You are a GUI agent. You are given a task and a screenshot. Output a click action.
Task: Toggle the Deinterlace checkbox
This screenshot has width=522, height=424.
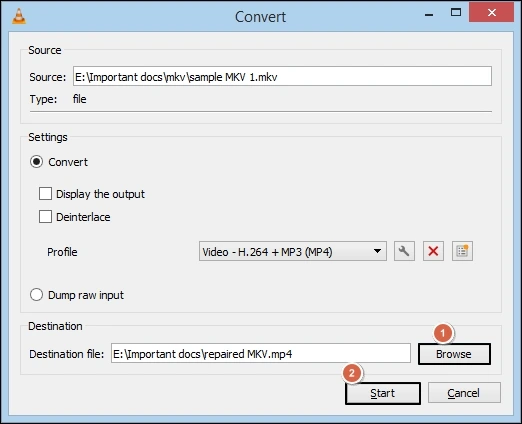[45, 216]
